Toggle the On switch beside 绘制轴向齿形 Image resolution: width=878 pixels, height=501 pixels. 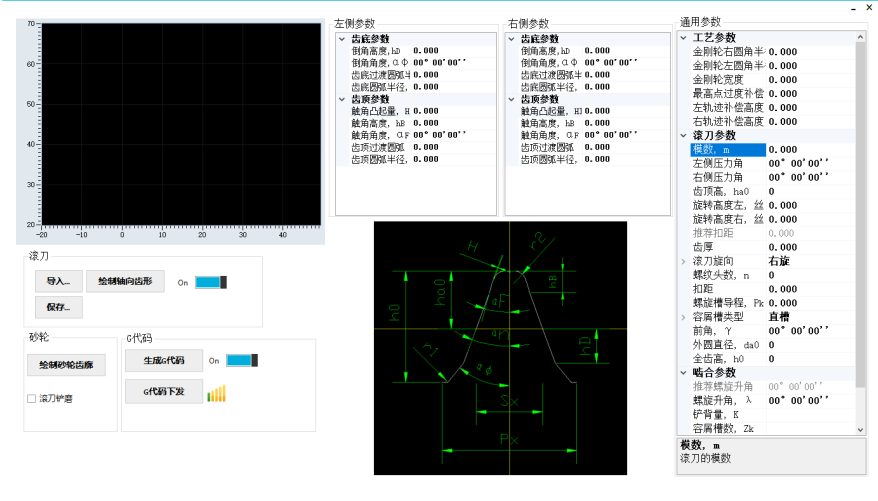(212, 283)
